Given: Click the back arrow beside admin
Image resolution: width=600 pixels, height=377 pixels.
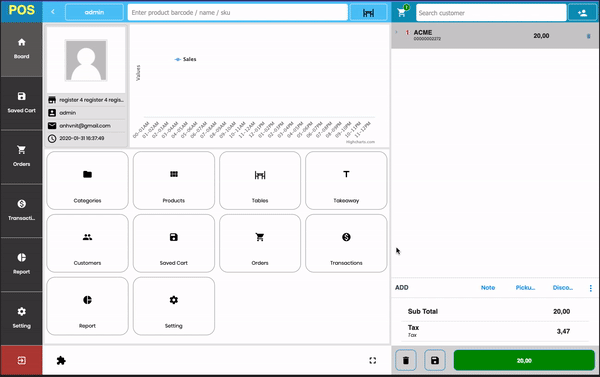Looking at the screenshot, I should point(53,12).
